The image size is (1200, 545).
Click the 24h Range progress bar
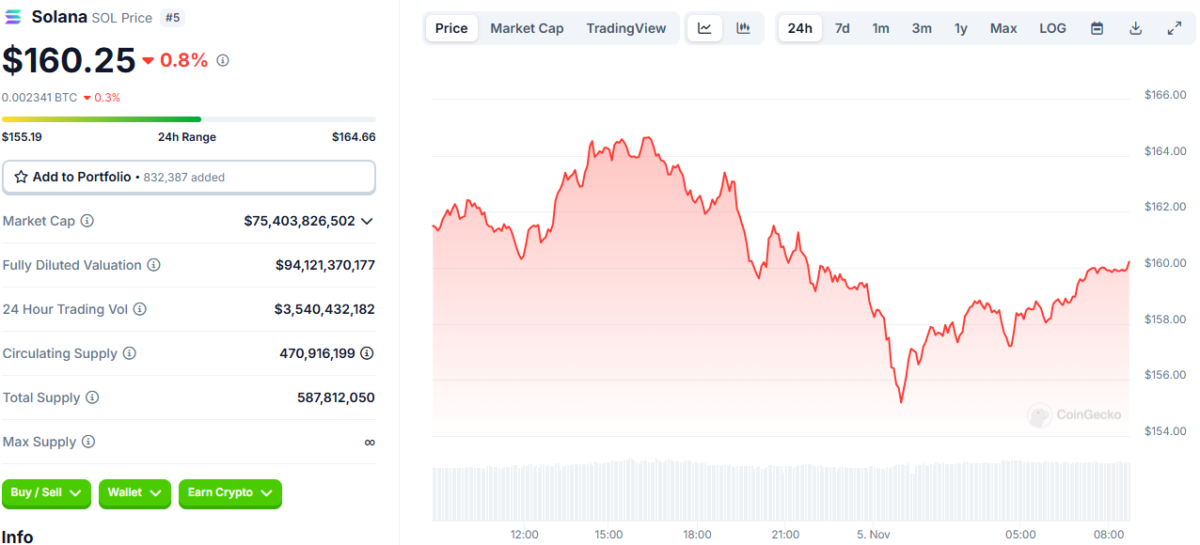189,119
